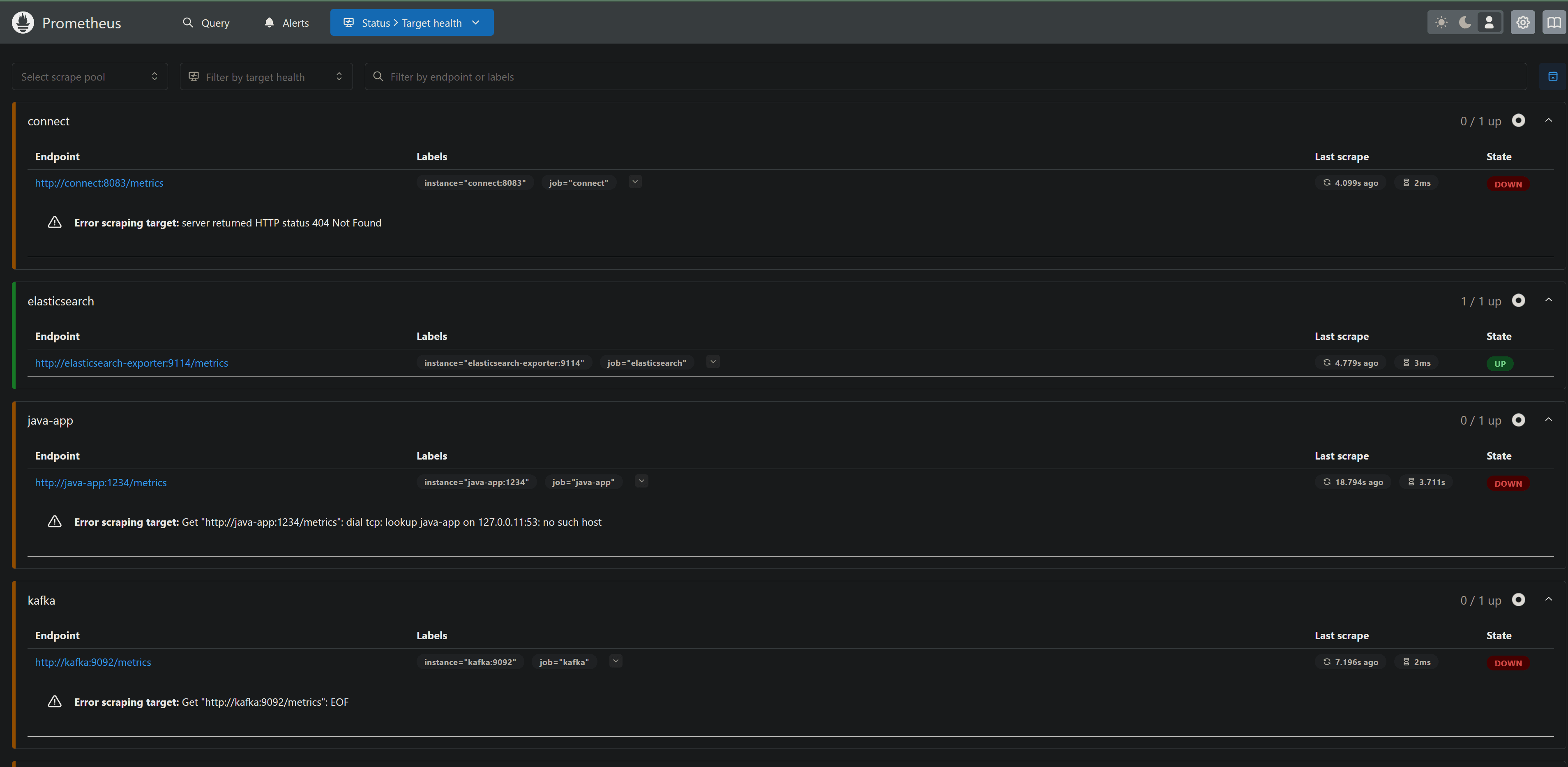Switch to dark theme via moon icon
The width and height of the screenshot is (1568, 767).
coord(1464,22)
